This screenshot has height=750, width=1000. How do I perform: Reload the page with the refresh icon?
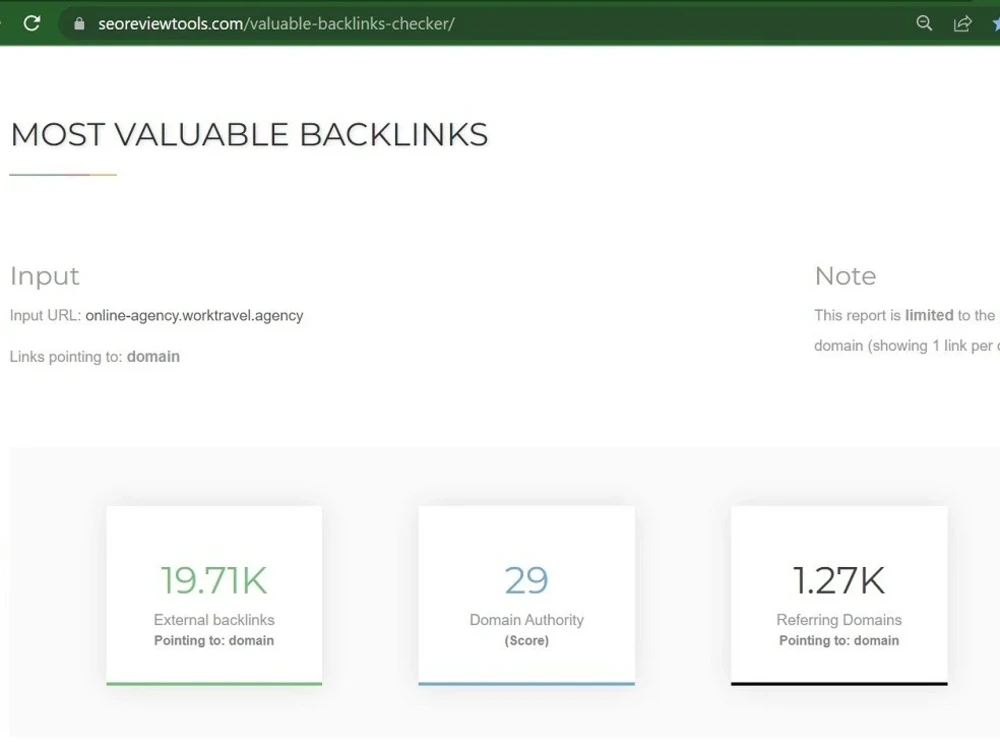point(32,24)
